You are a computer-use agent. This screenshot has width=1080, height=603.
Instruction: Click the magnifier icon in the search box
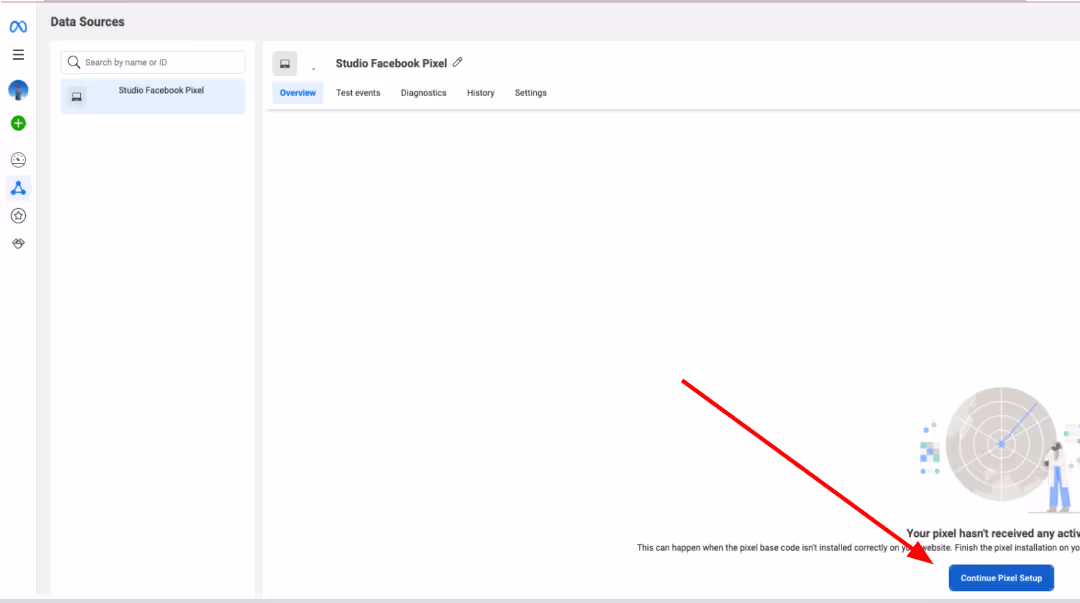(74, 62)
